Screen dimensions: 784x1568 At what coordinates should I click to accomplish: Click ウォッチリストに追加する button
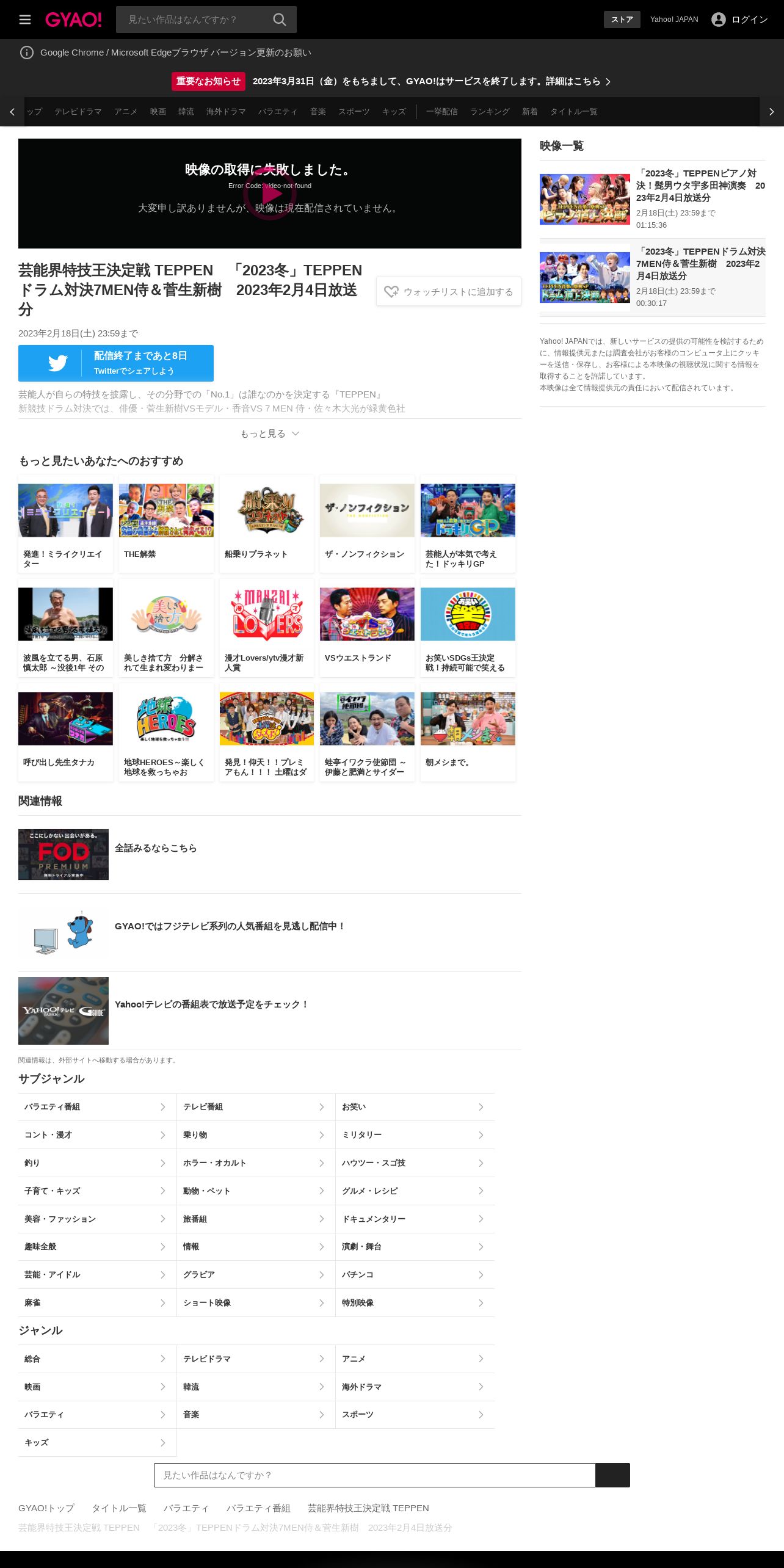[x=449, y=292]
